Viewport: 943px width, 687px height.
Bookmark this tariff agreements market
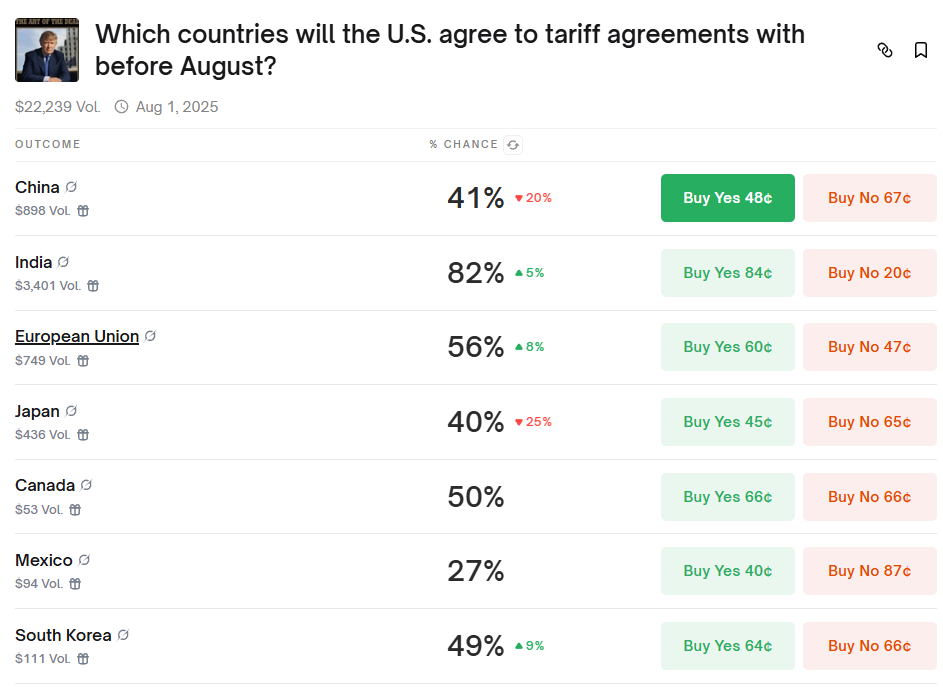coord(921,50)
